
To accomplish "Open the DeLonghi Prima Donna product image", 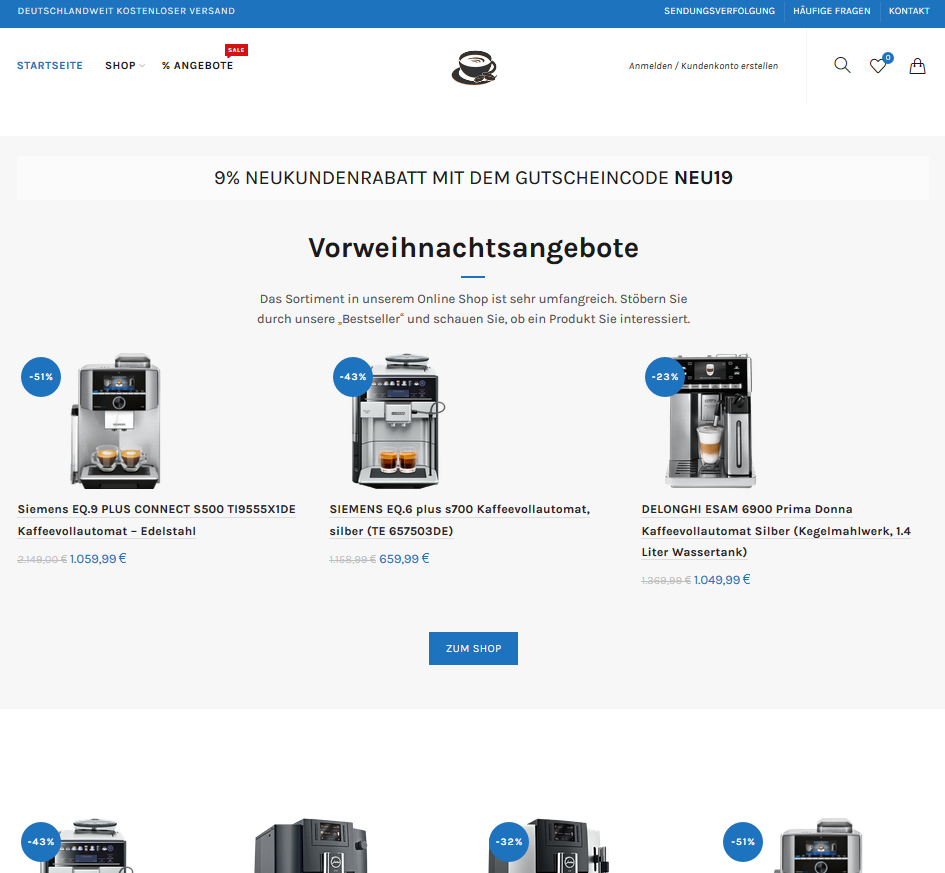I will (x=710, y=421).
